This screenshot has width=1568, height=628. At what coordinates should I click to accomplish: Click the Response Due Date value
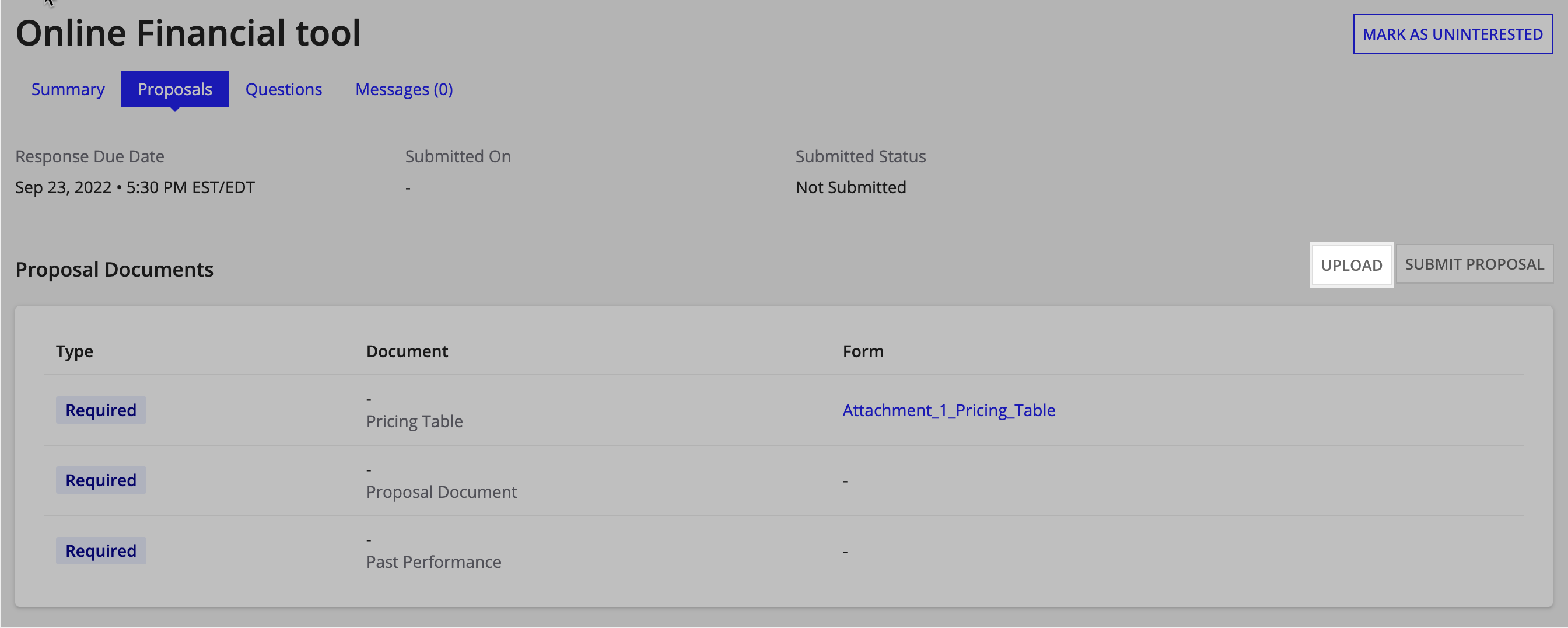(x=135, y=187)
